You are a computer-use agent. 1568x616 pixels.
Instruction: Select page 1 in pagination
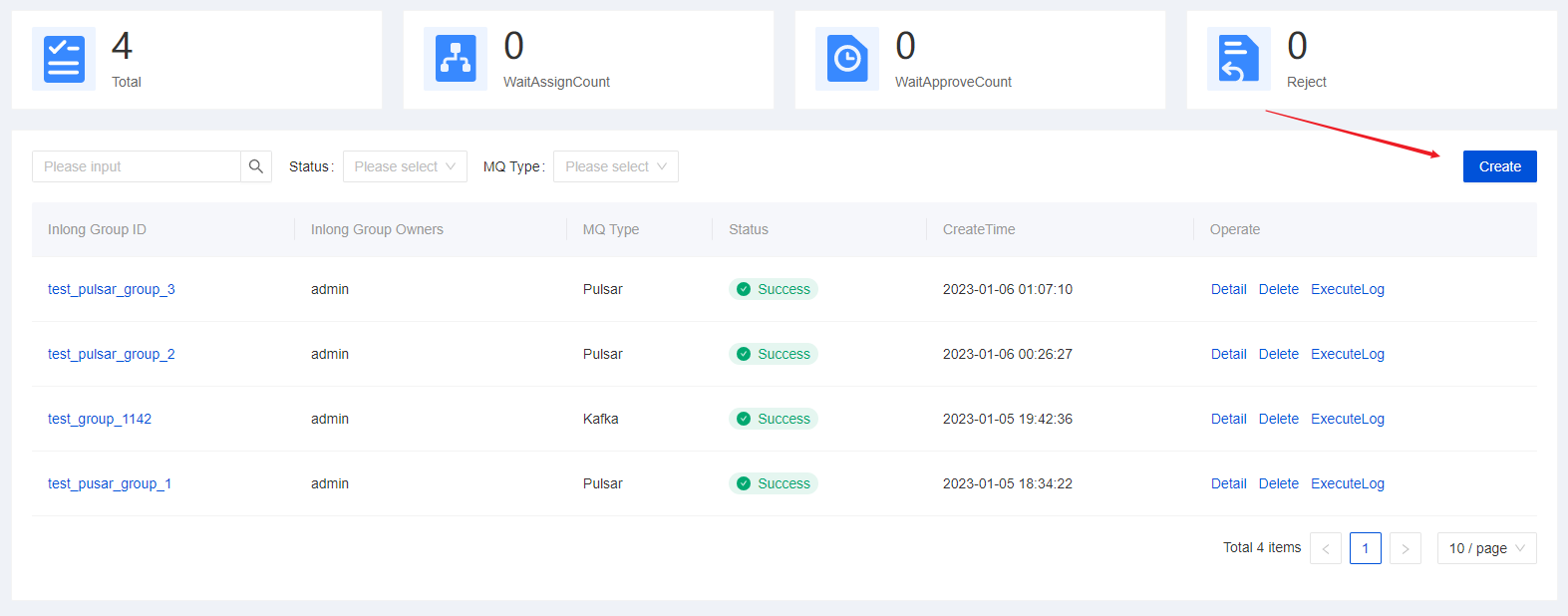[1365, 548]
